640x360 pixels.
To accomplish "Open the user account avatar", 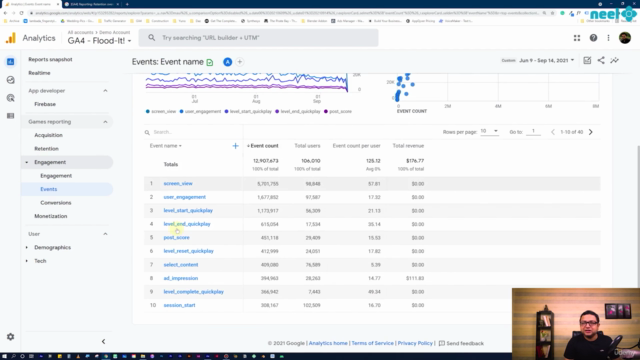I will [x=624, y=38].
